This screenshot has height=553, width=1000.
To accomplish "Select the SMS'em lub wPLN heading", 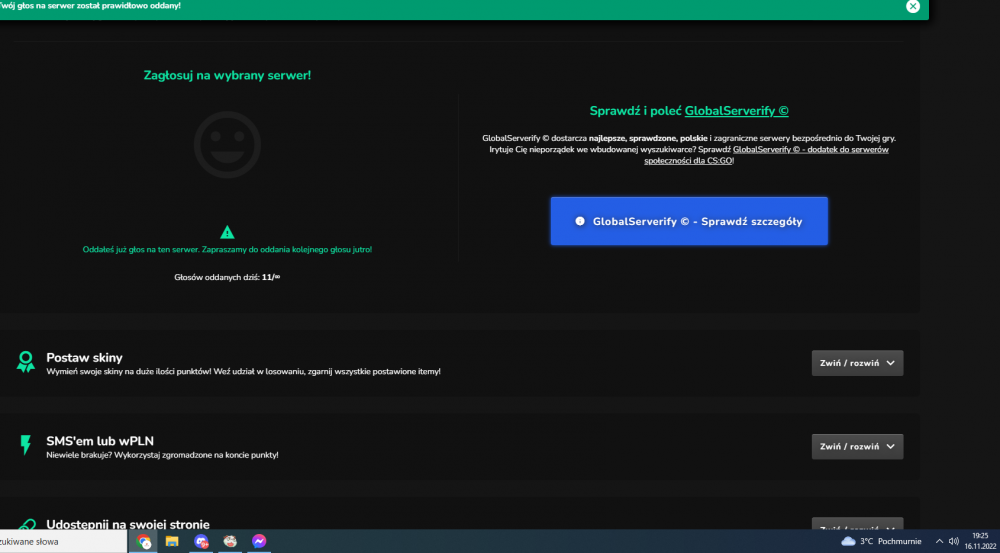I will coord(100,441).
